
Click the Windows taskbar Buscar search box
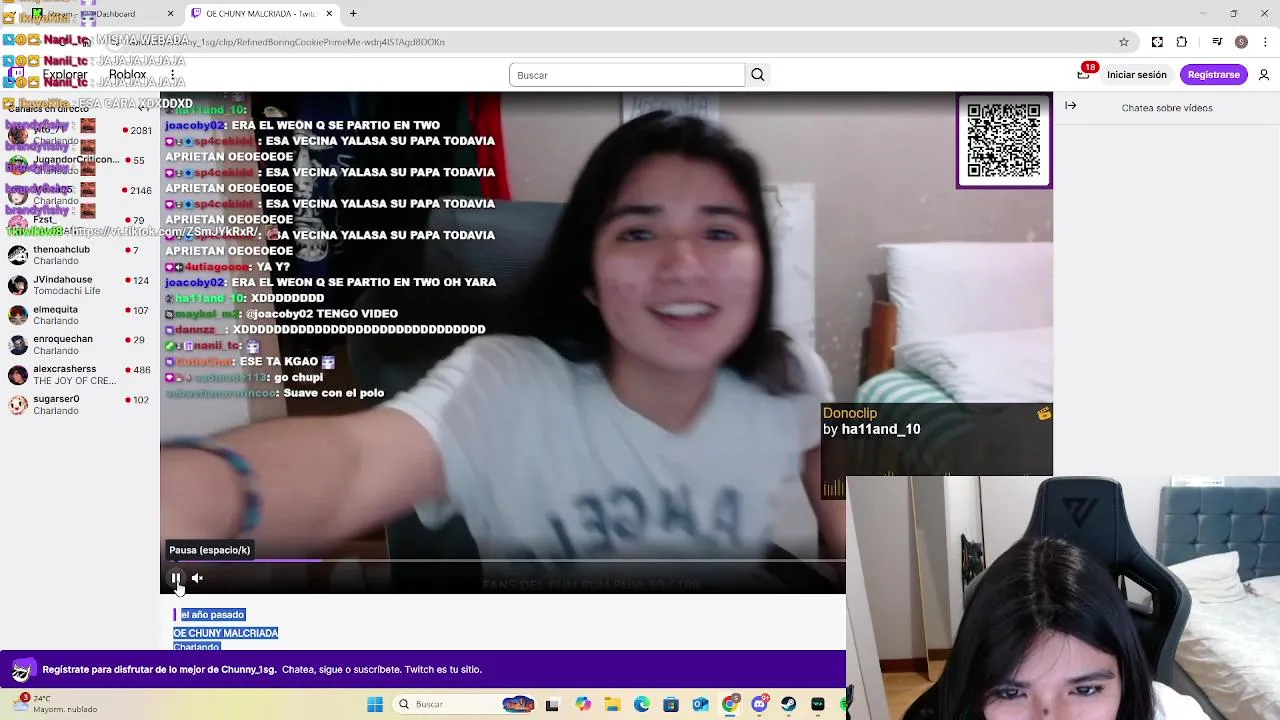tap(465, 704)
